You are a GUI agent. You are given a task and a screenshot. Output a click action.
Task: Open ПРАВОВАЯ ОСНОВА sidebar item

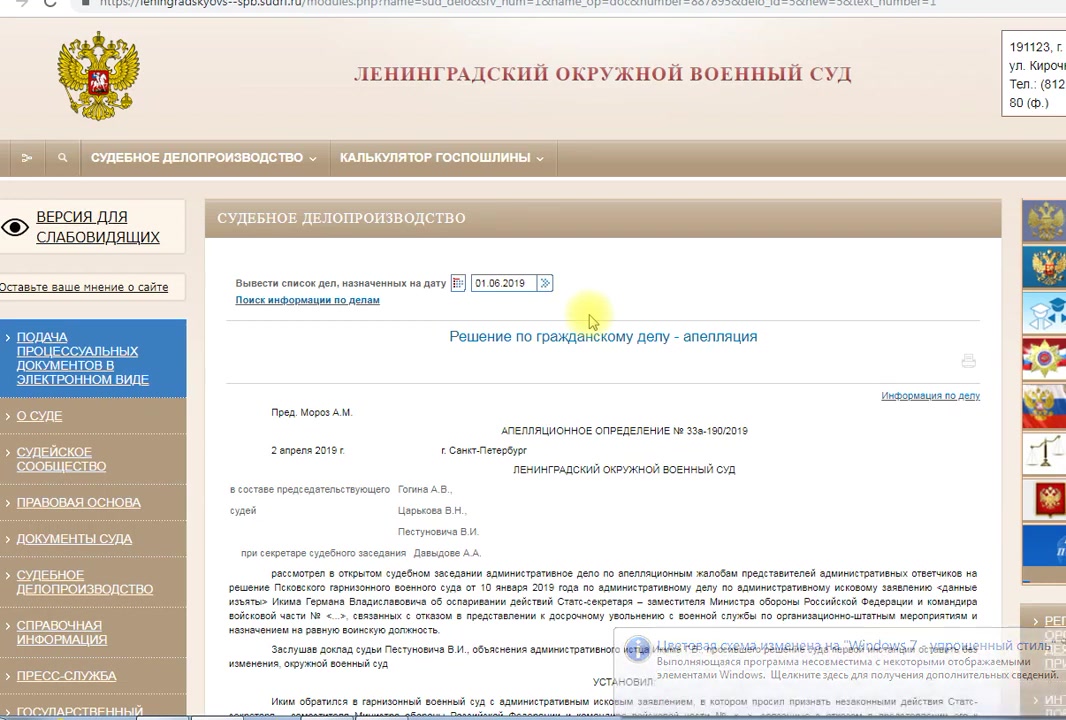click(x=78, y=502)
